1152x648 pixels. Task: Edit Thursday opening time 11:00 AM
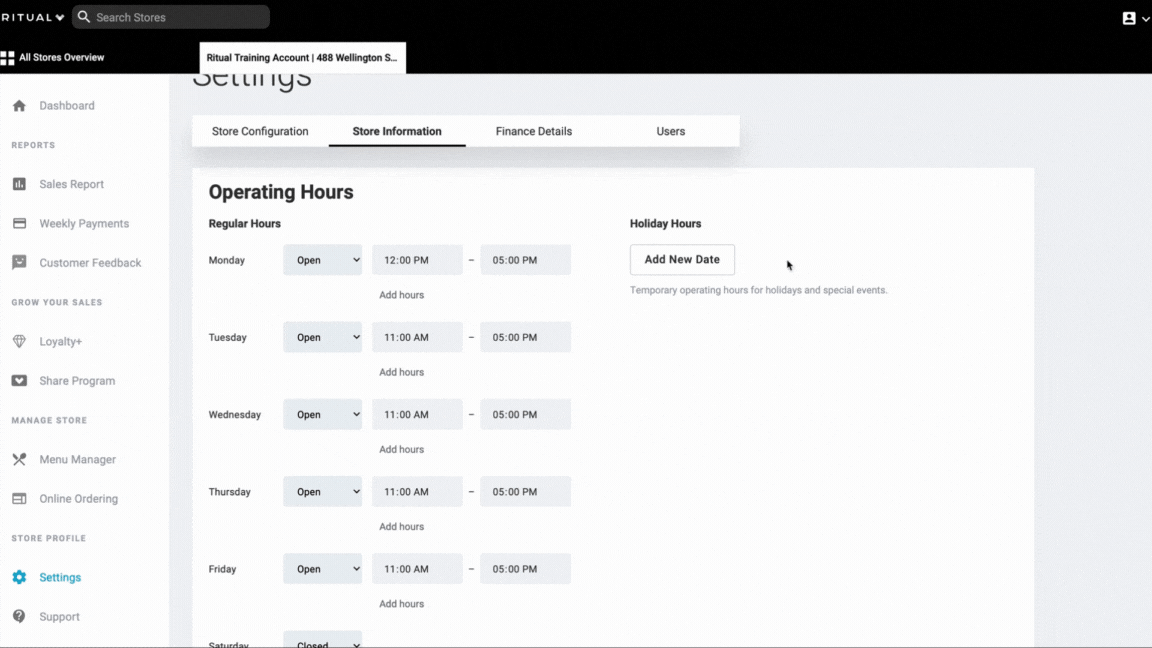coord(417,492)
